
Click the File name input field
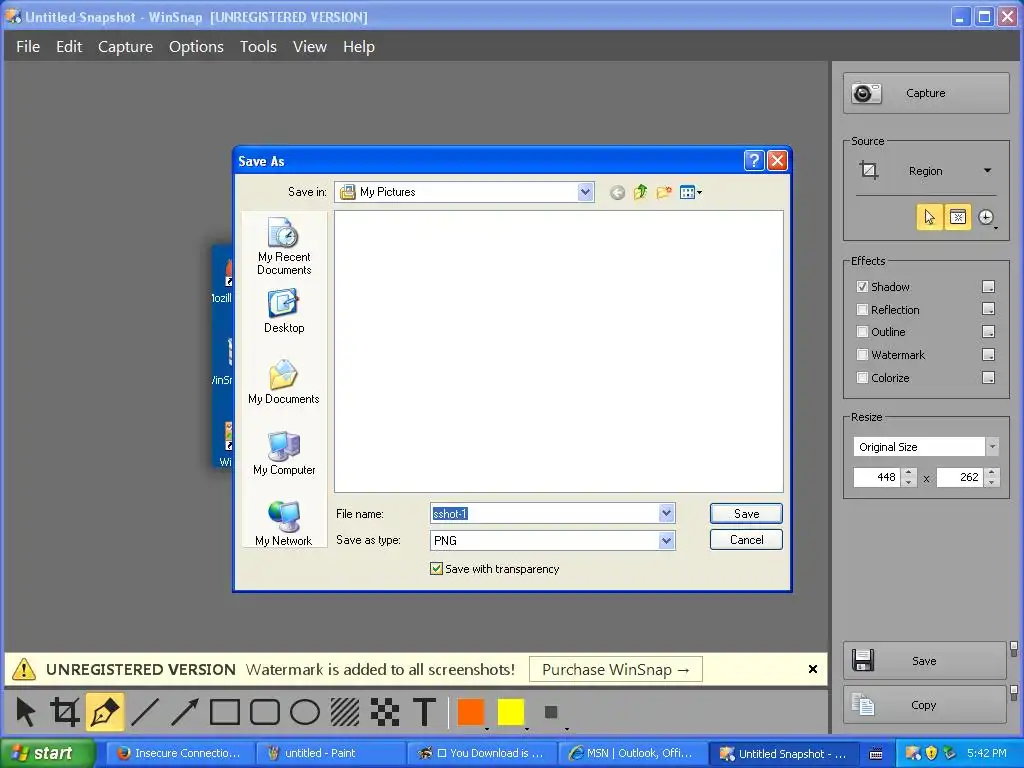(545, 513)
